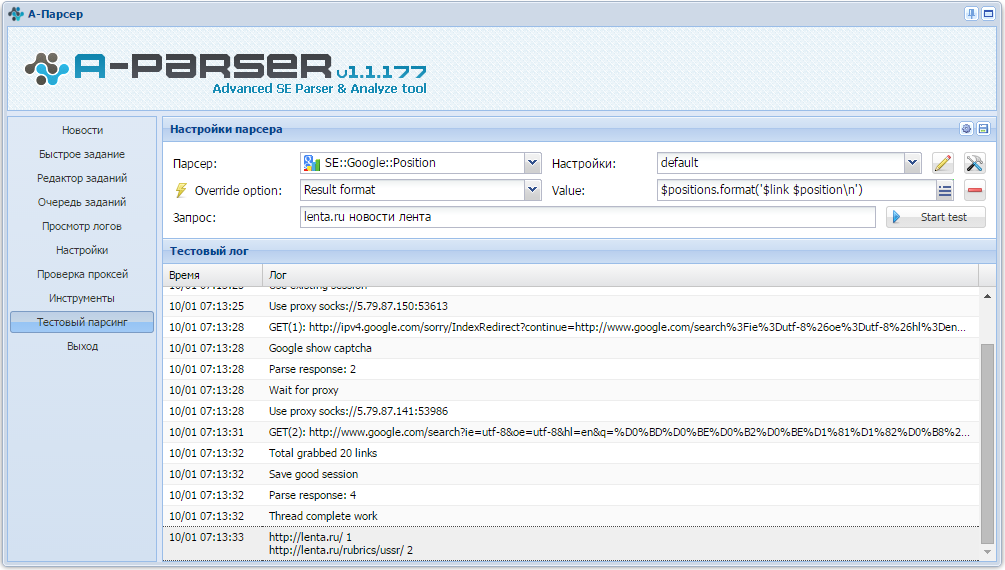Click the pencil edit settings icon

pyautogui.click(x=942, y=163)
